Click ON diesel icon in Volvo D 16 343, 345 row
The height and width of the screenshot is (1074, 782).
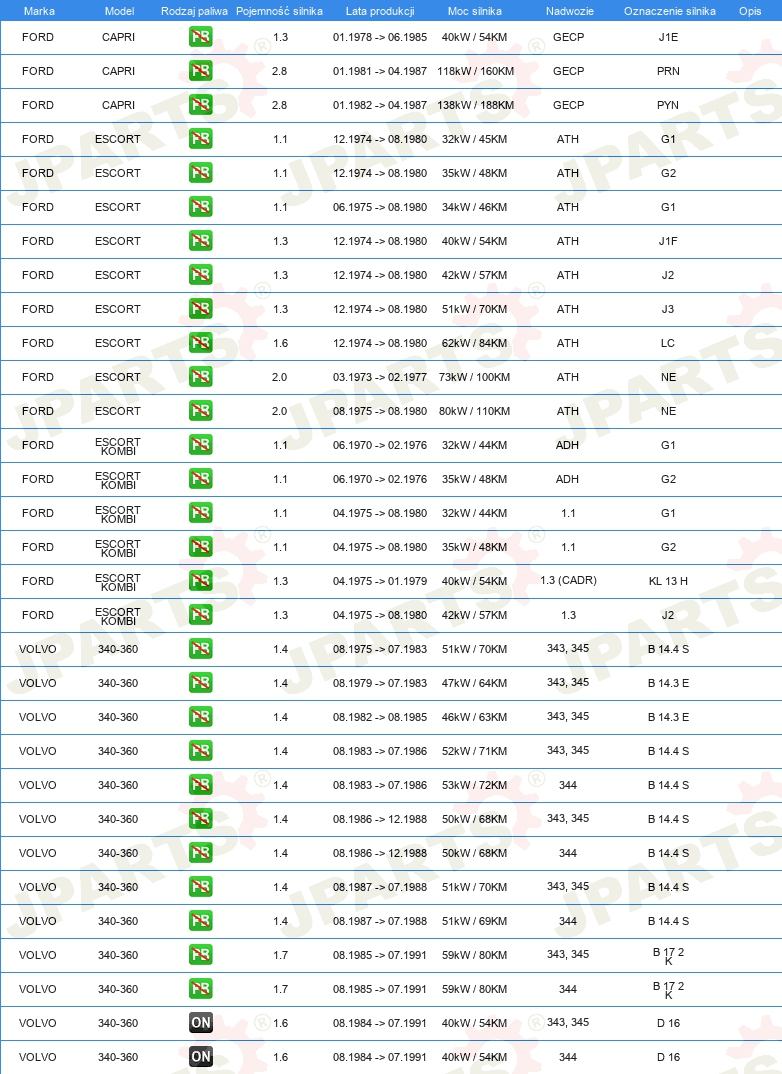pyautogui.click(x=201, y=1023)
